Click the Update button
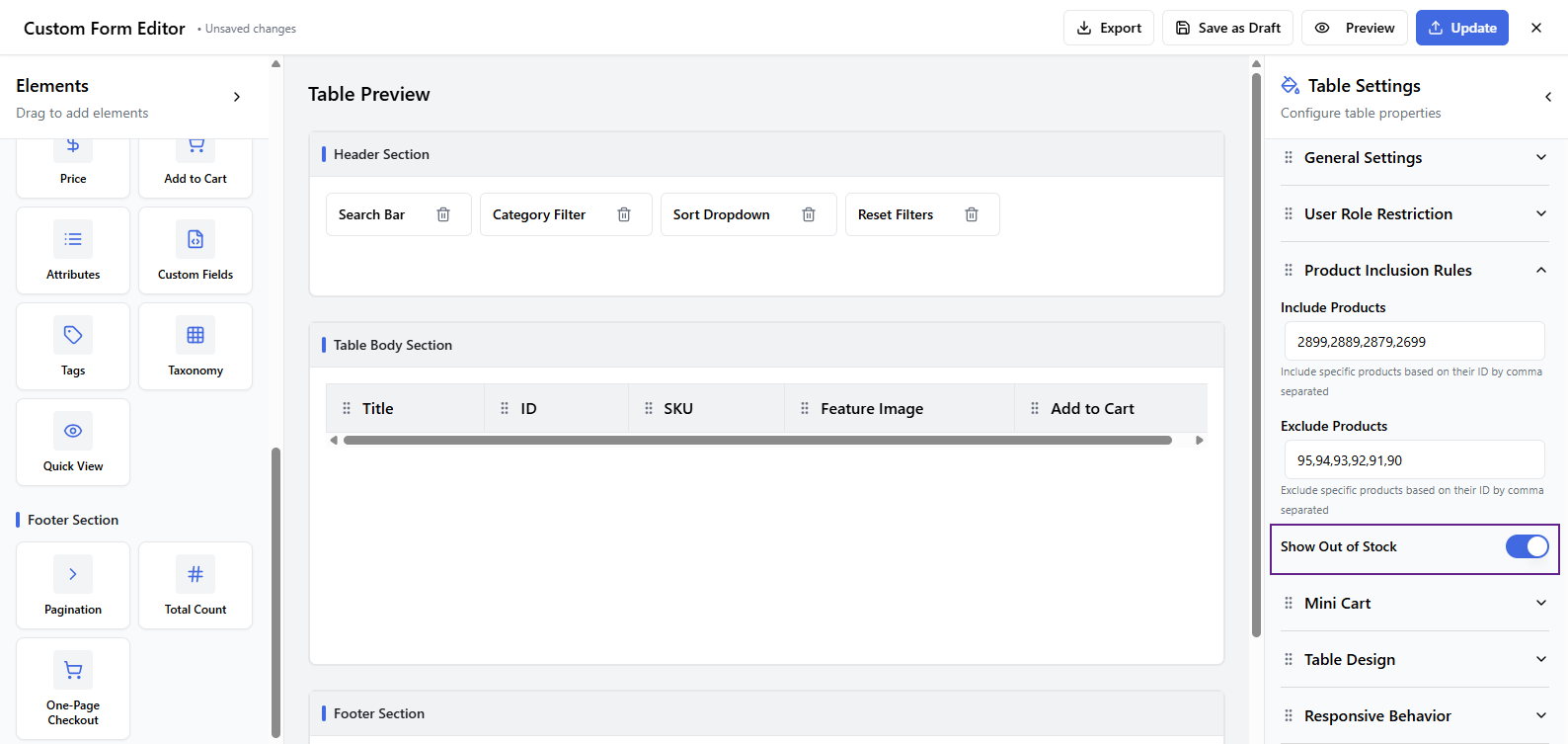This screenshot has width=1568, height=744. pos(1461,28)
